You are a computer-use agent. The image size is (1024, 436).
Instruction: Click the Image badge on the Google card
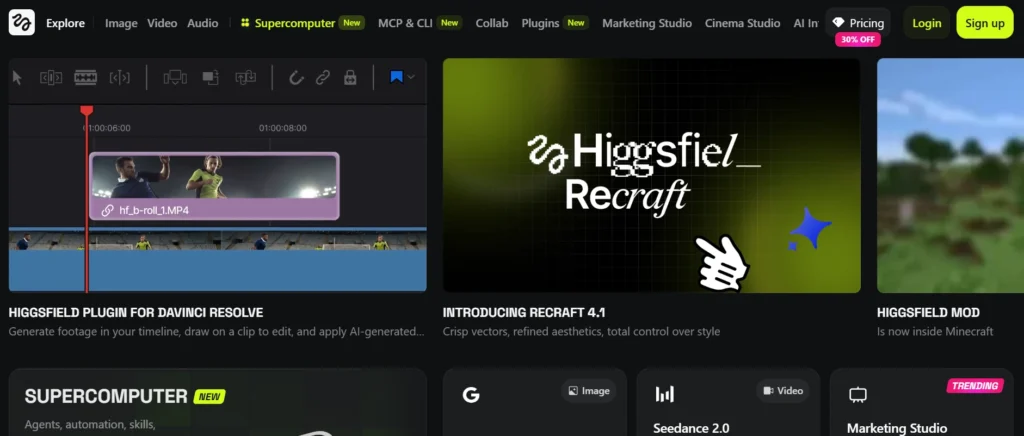point(588,391)
